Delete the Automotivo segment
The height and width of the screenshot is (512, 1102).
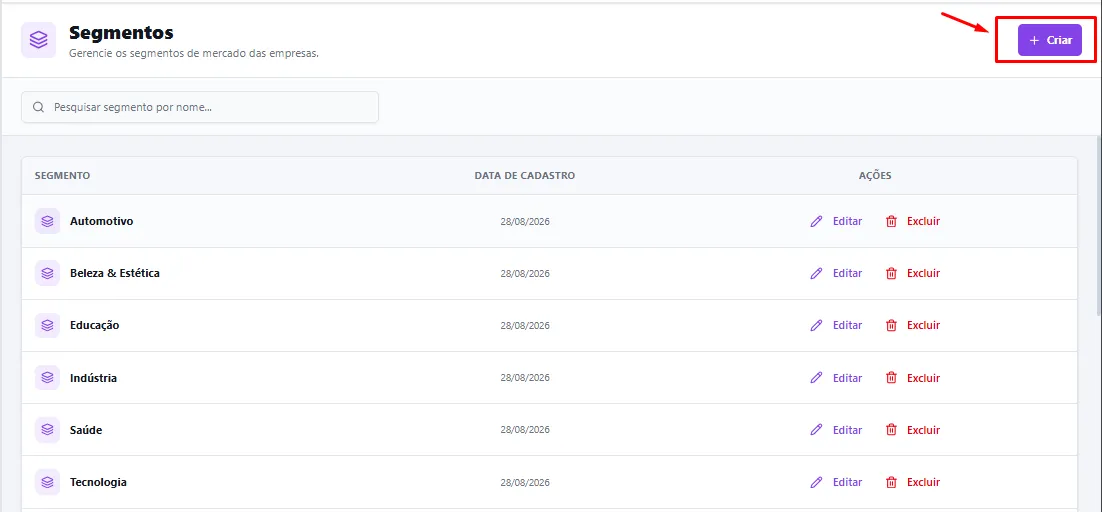913,221
